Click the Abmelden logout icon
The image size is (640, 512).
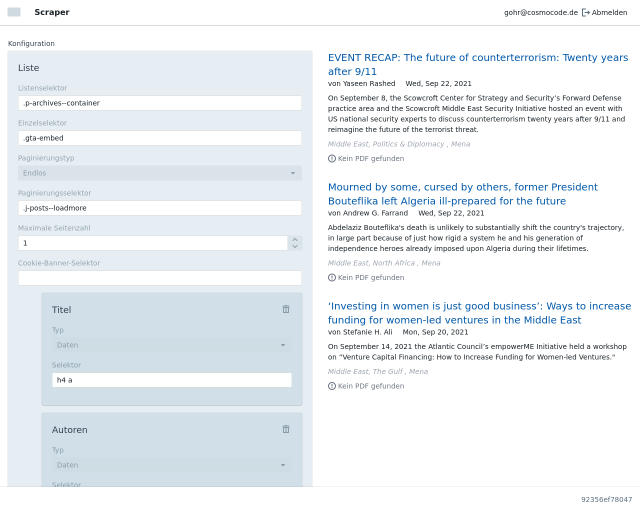(586, 12)
